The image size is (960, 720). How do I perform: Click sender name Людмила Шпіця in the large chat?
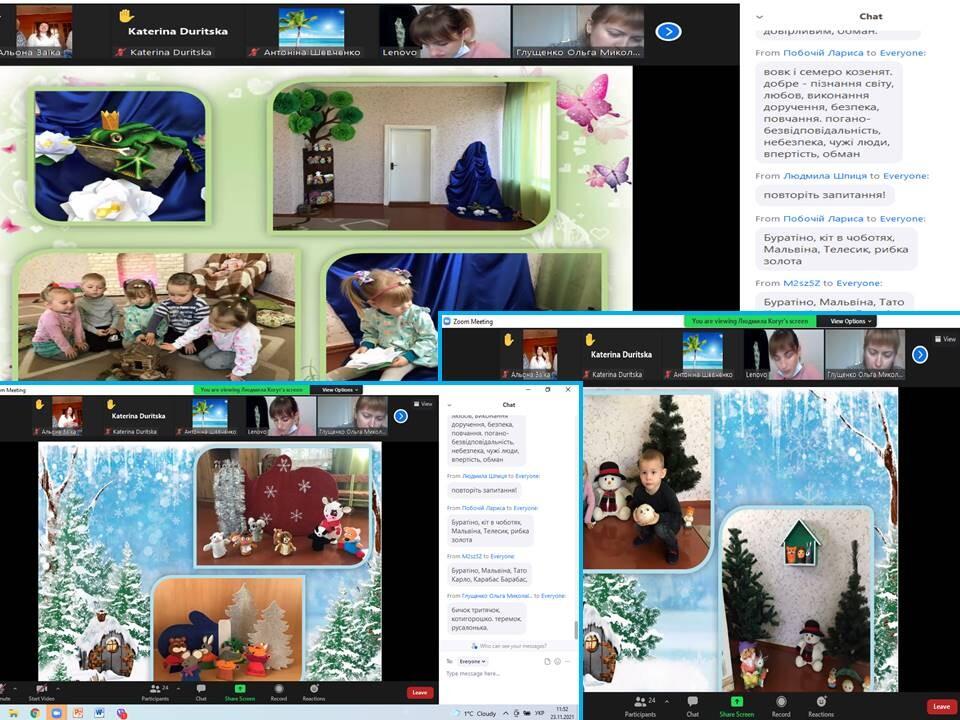point(825,176)
